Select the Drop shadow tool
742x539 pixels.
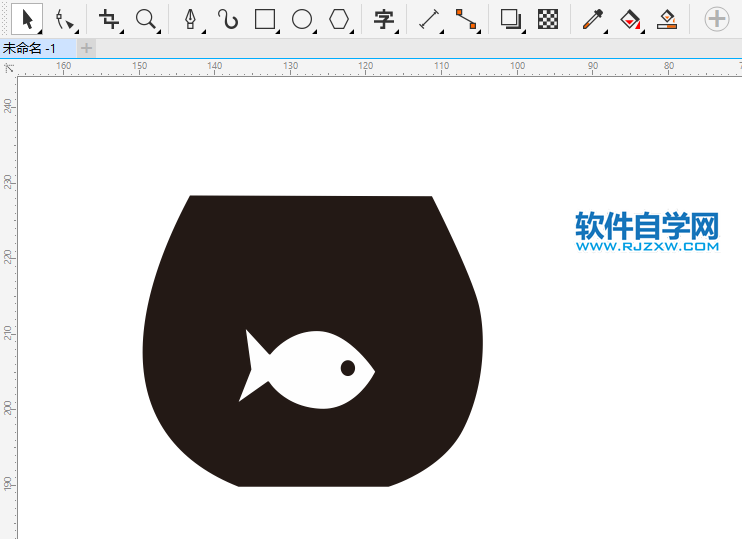[x=511, y=19]
